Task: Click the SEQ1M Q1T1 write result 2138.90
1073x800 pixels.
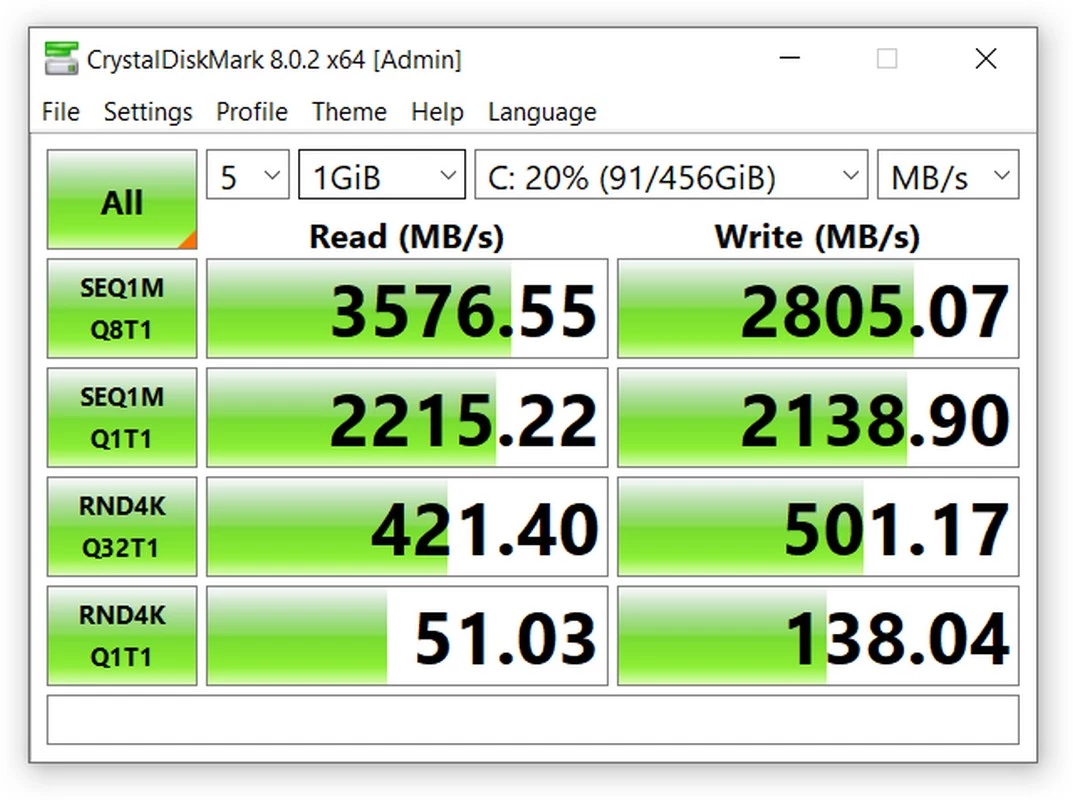Action: tap(818, 417)
